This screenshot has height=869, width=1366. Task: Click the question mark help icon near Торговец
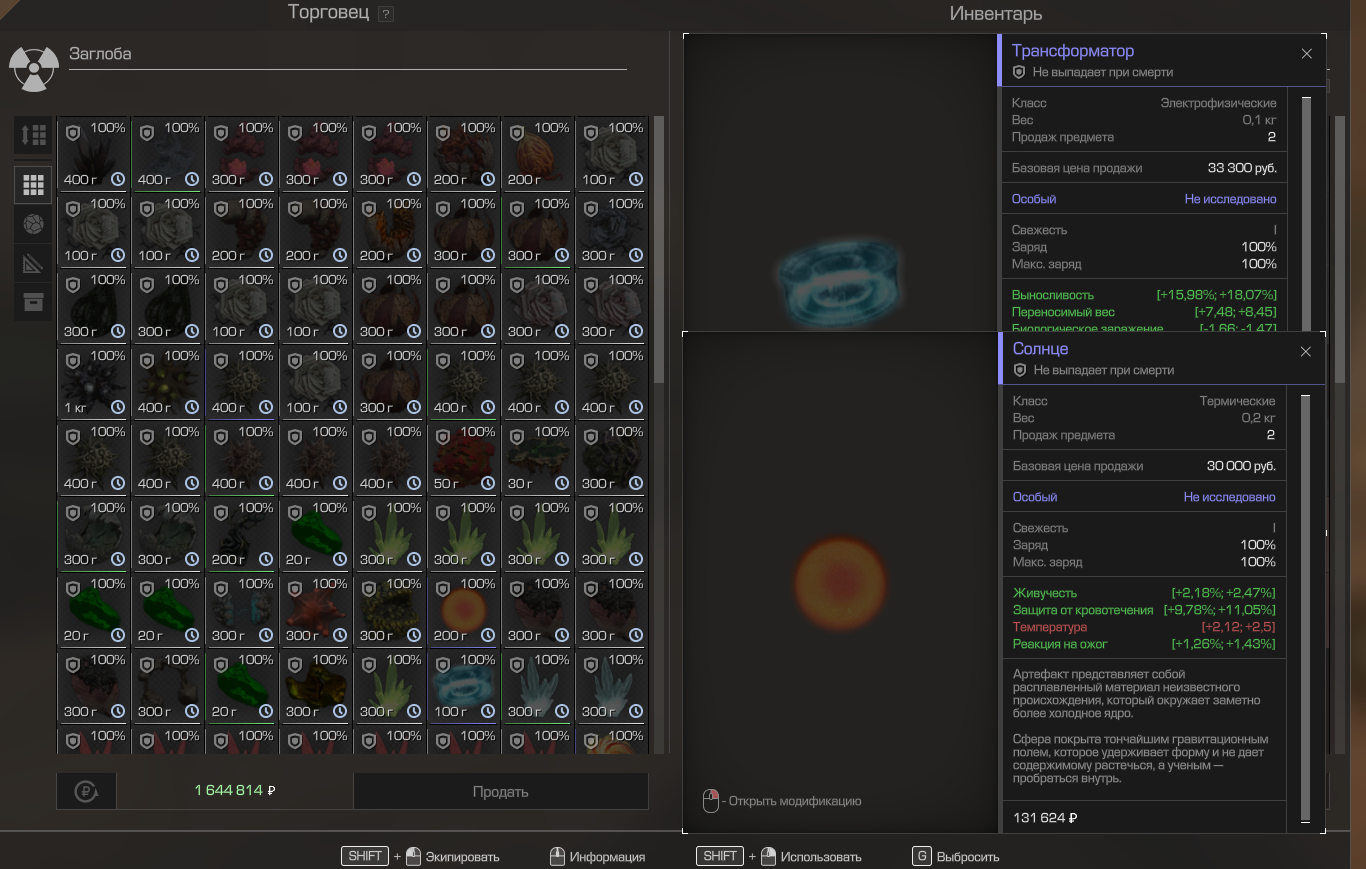coord(386,14)
